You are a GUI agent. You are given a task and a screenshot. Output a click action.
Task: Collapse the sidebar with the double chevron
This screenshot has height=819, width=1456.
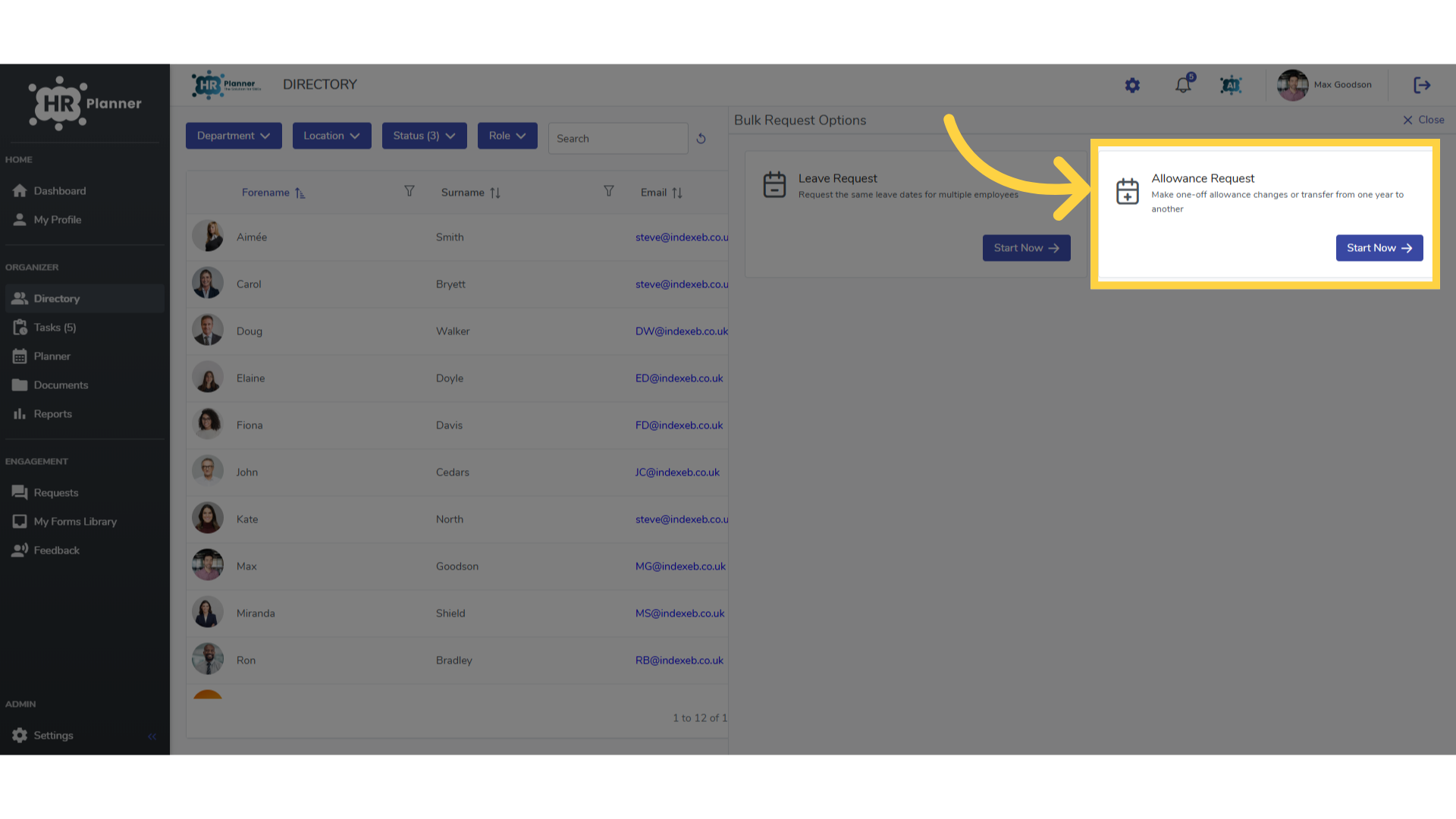pos(152,736)
